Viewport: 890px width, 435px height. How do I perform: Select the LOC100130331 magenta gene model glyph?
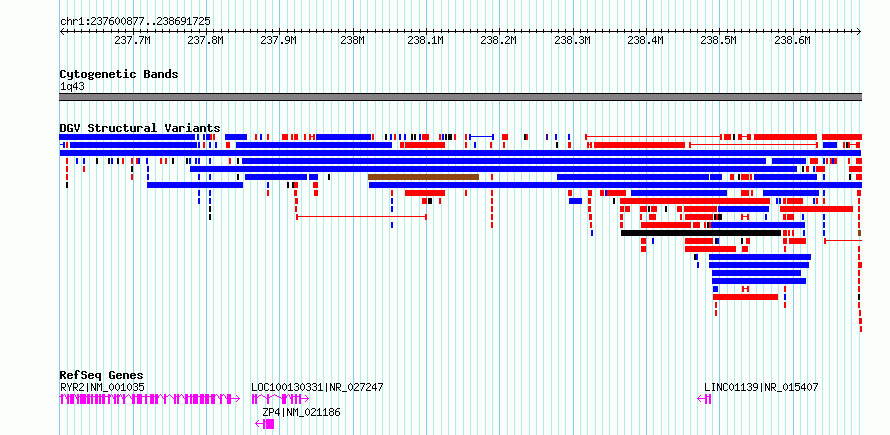[280, 399]
